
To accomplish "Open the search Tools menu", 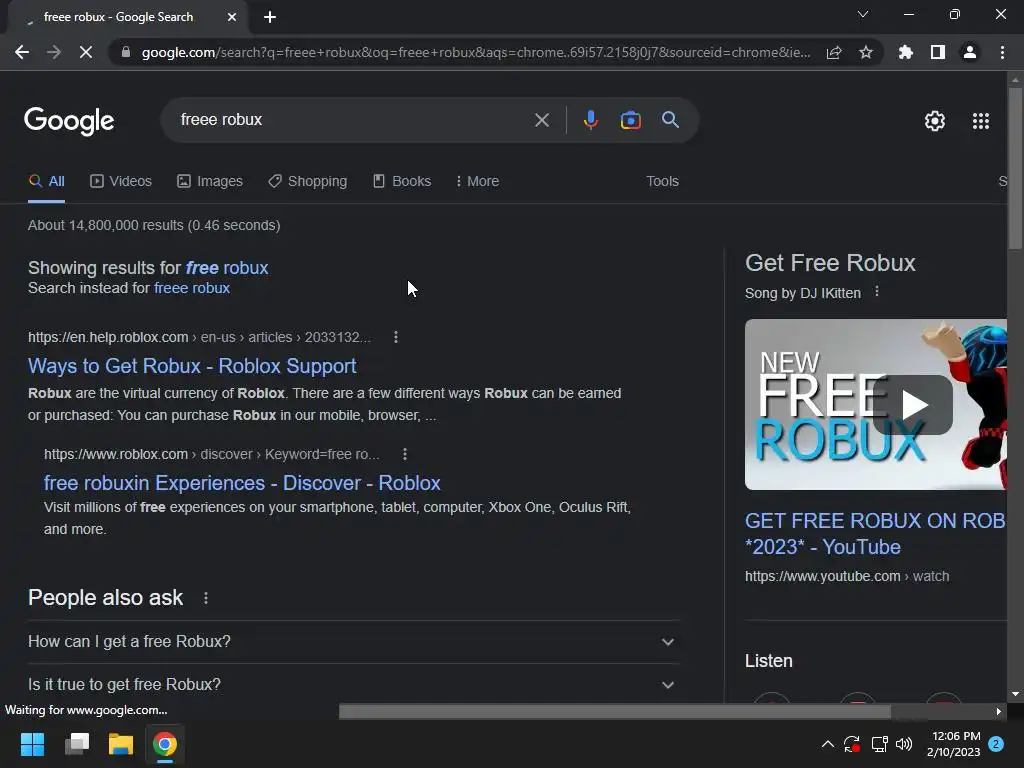I will click(x=662, y=182).
